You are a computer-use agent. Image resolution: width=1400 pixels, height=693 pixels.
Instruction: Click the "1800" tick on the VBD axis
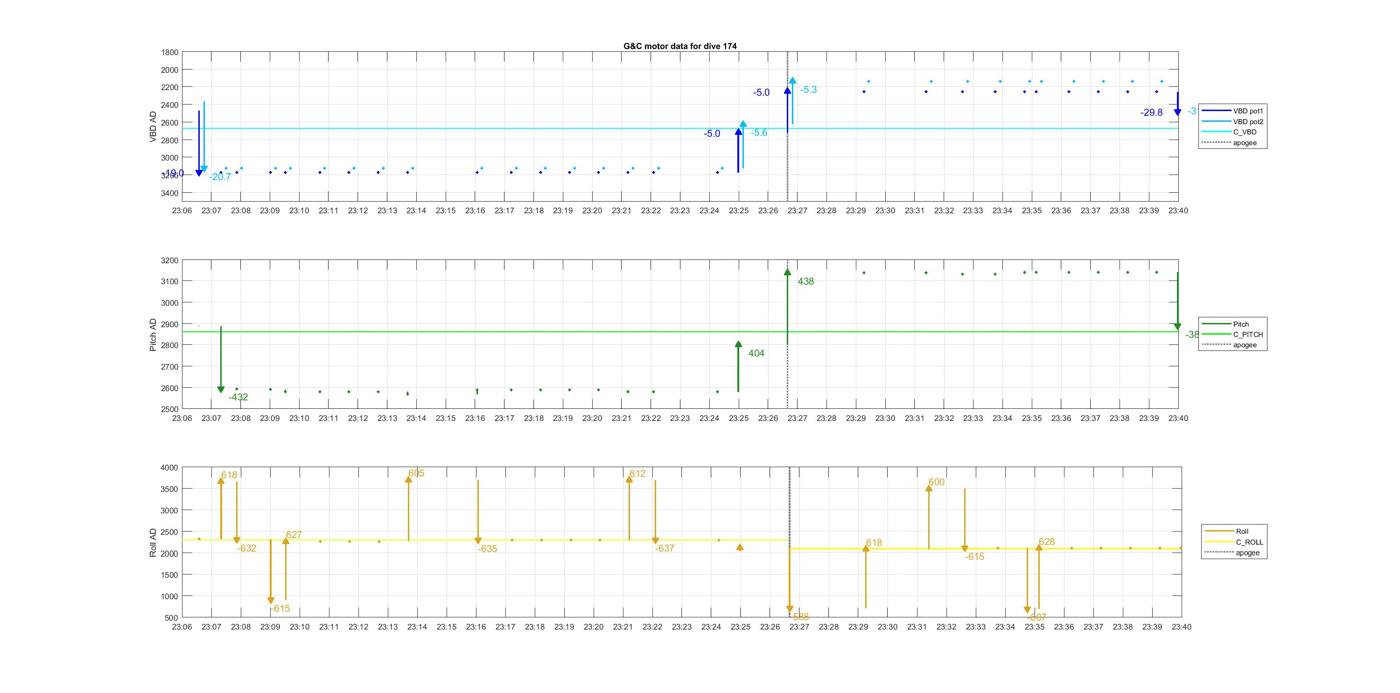[x=170, y=52]
